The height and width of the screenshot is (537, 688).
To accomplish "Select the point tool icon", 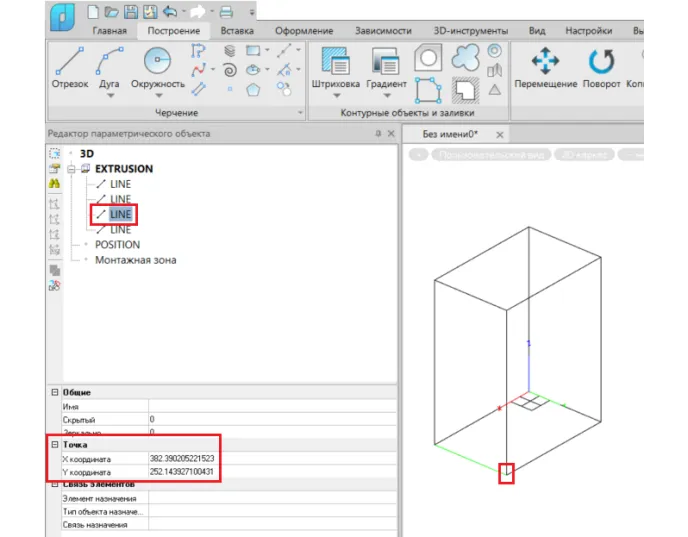I will pos(229,89).
